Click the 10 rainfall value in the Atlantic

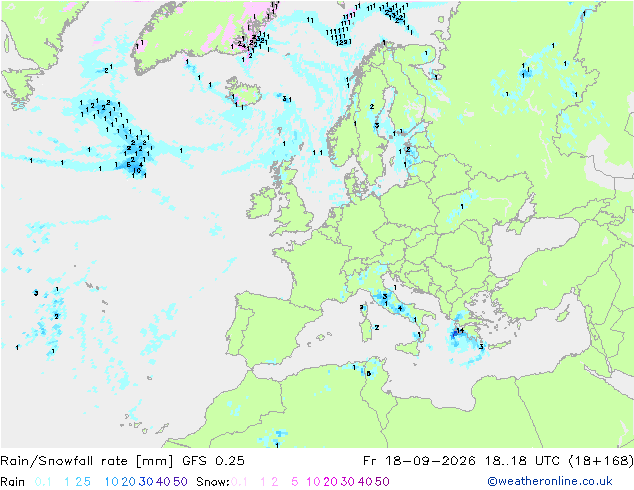(x=137, y=170)
